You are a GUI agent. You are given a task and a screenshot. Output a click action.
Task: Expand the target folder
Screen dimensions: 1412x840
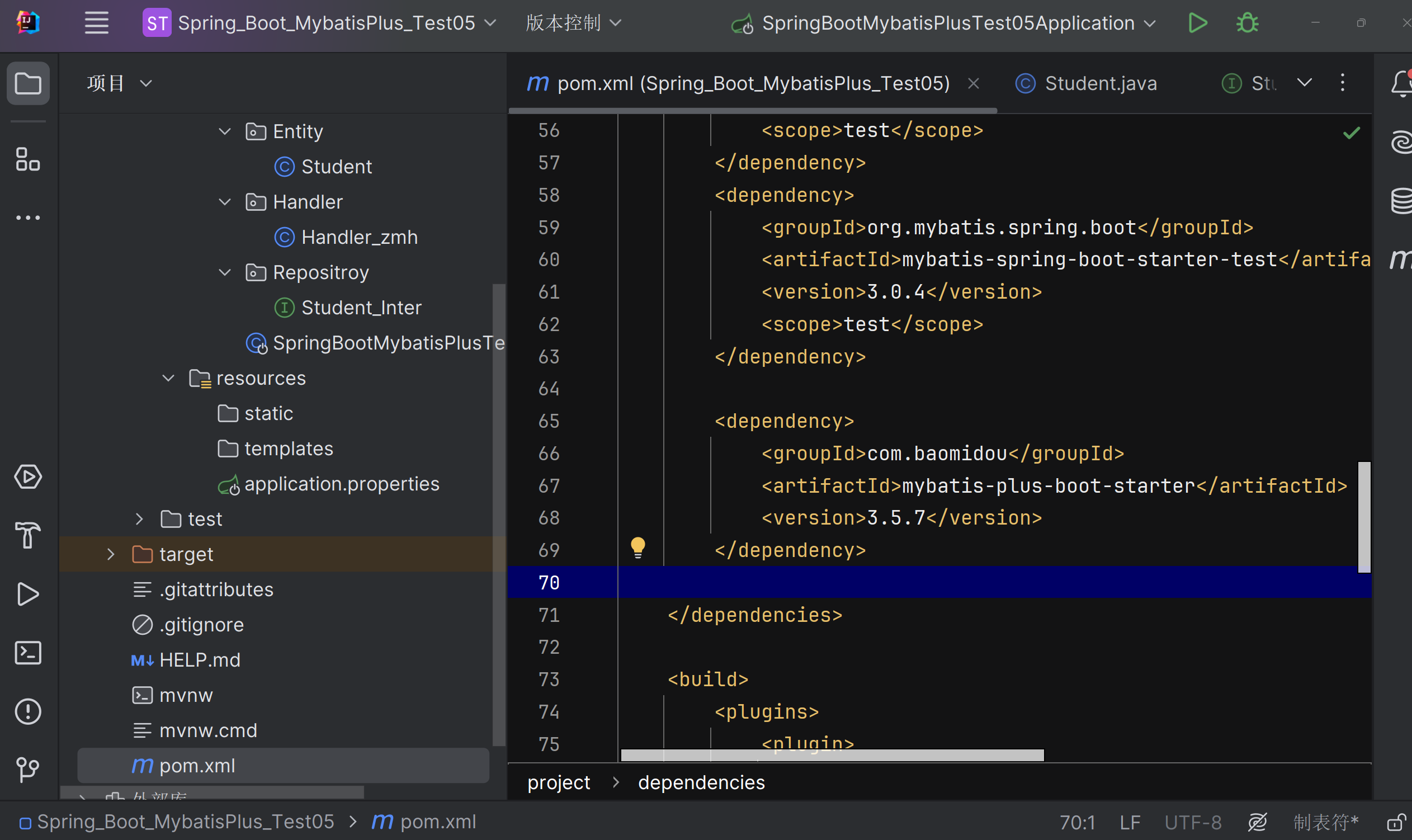(111, 554)
